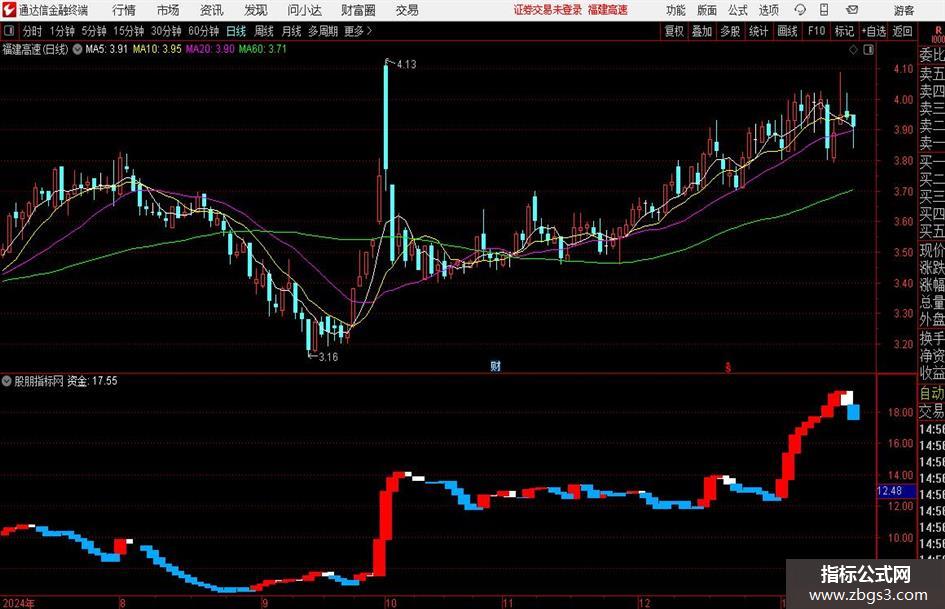The height and width of the screenshot is (609, 945).
Task: Open the 资讯 menu
Action: [x=212, y=10]
